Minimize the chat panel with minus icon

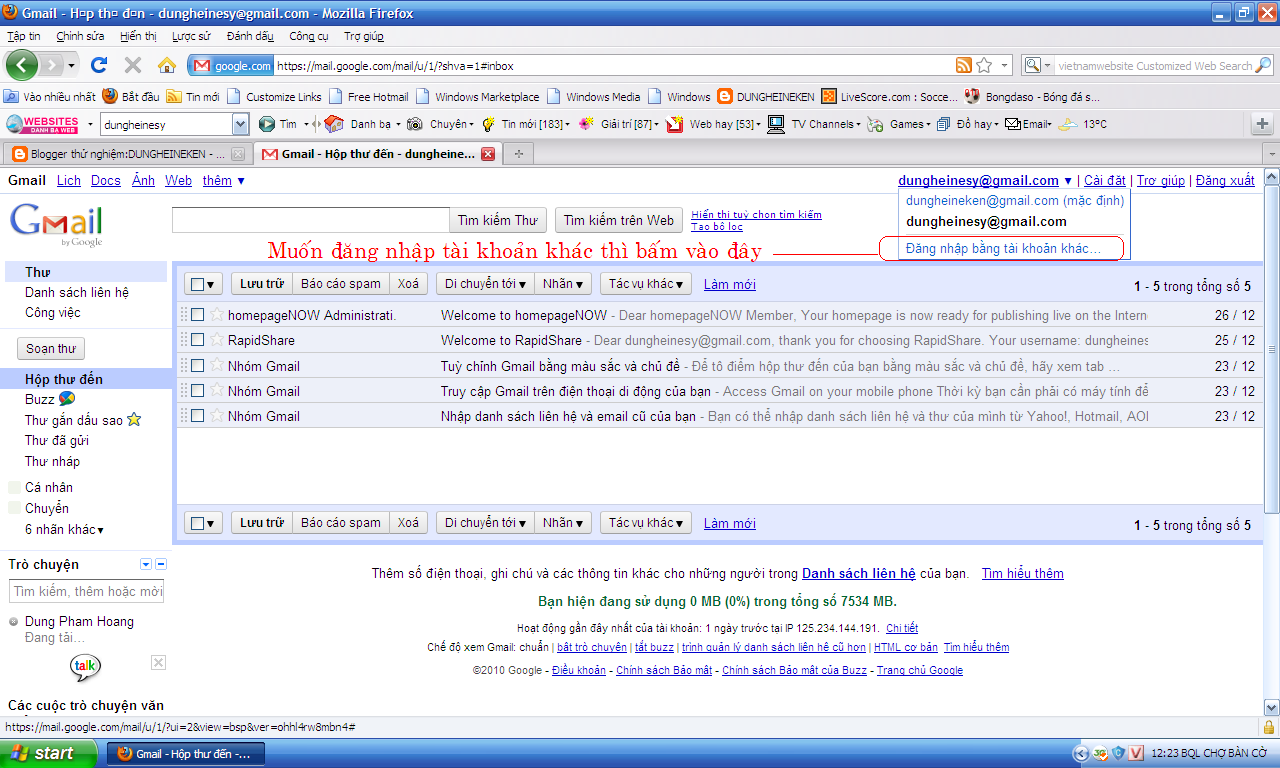click(161, 565)
